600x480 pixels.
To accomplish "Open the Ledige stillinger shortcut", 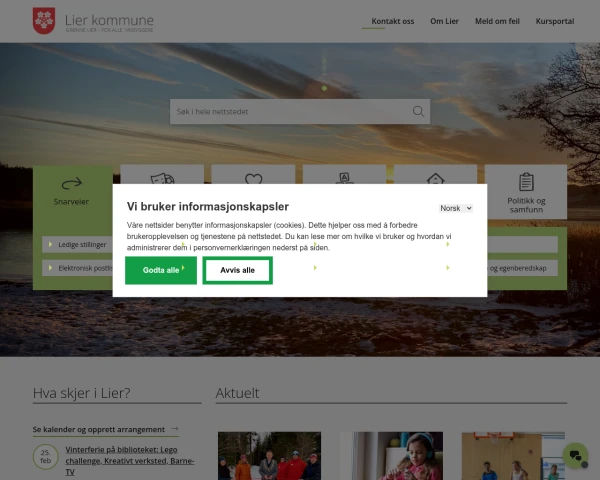I will pyautogui.click(x=78, y=245).
